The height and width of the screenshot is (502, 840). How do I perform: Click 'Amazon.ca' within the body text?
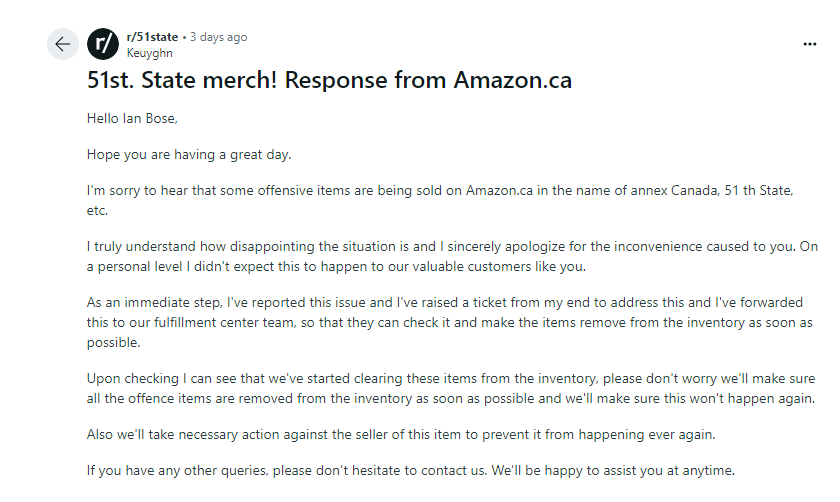499,191
